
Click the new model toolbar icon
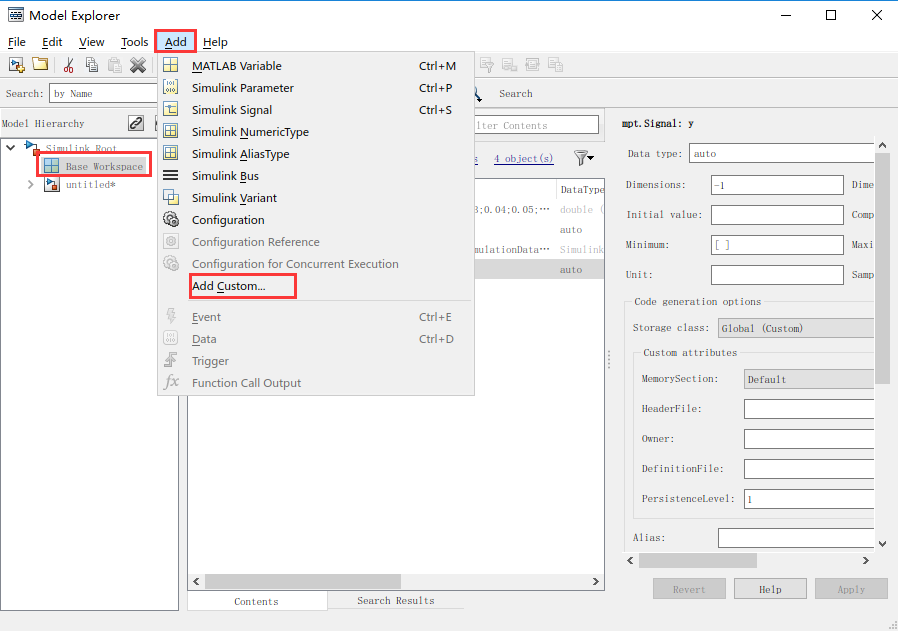tap(17, 65)
